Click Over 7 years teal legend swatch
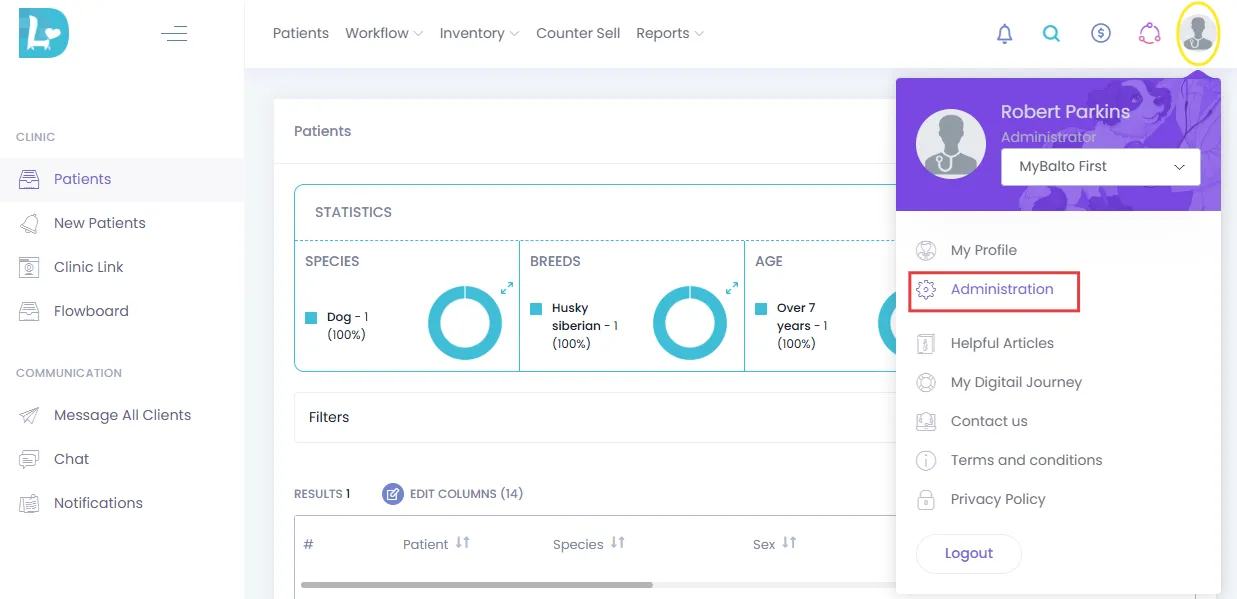This screenshot has height=599, width=1237. click(x=761, y=309)
